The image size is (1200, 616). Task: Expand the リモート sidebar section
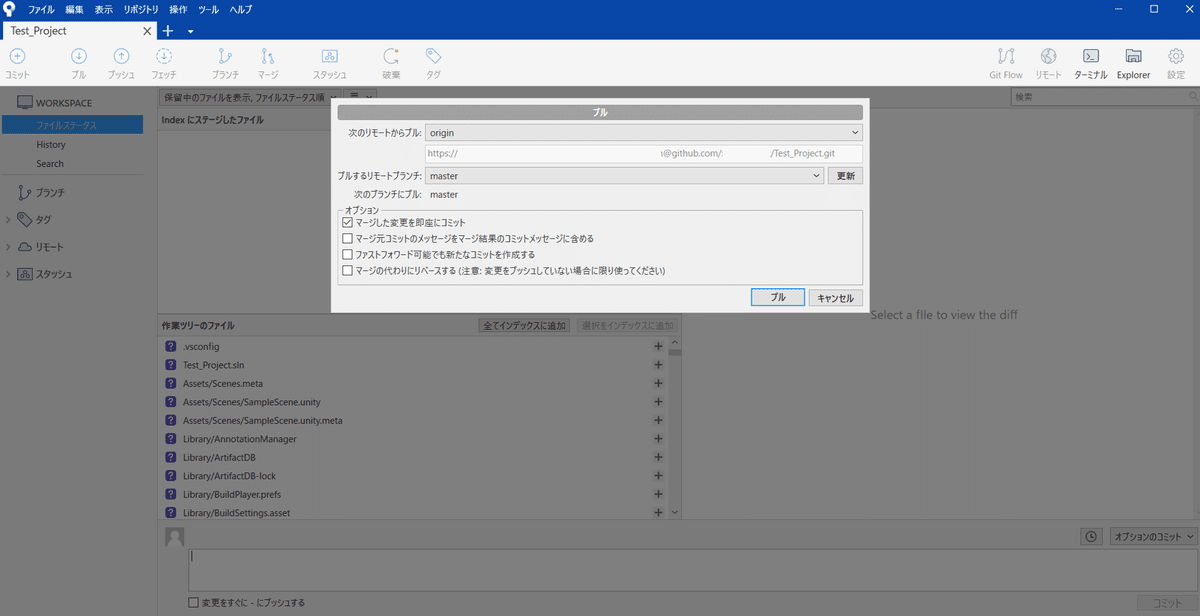(9, 247)
